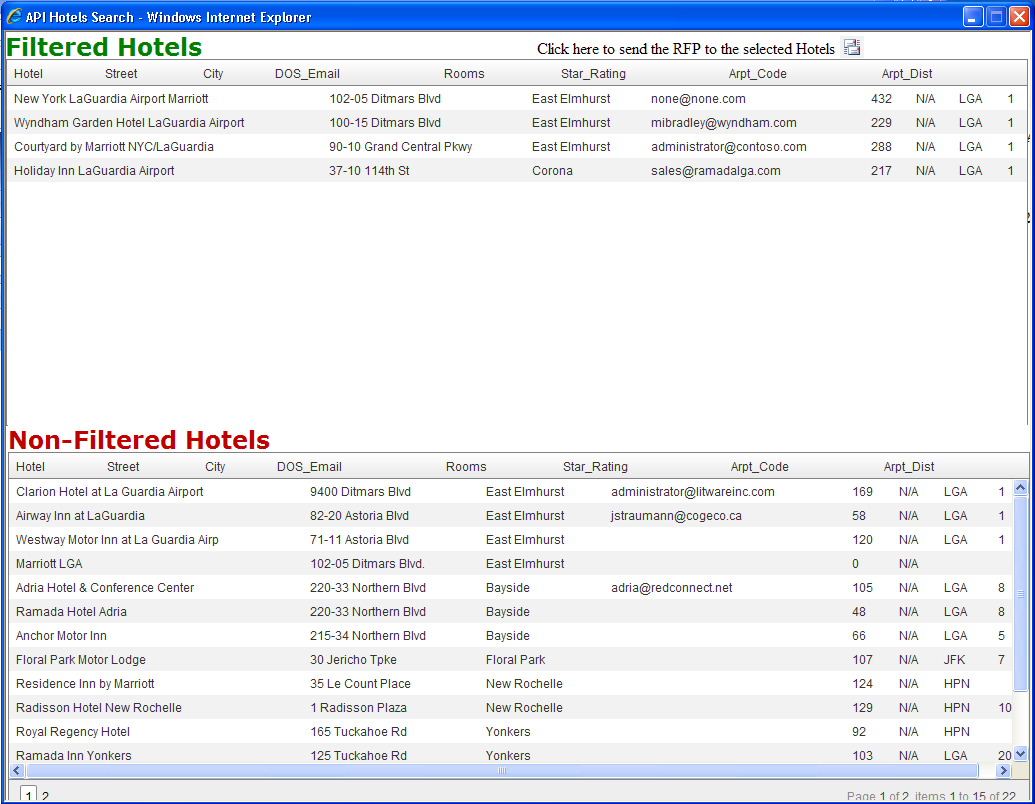Click adria@redconnect.net email cell
Screen dimensions: 1035x804
[671, 587]
